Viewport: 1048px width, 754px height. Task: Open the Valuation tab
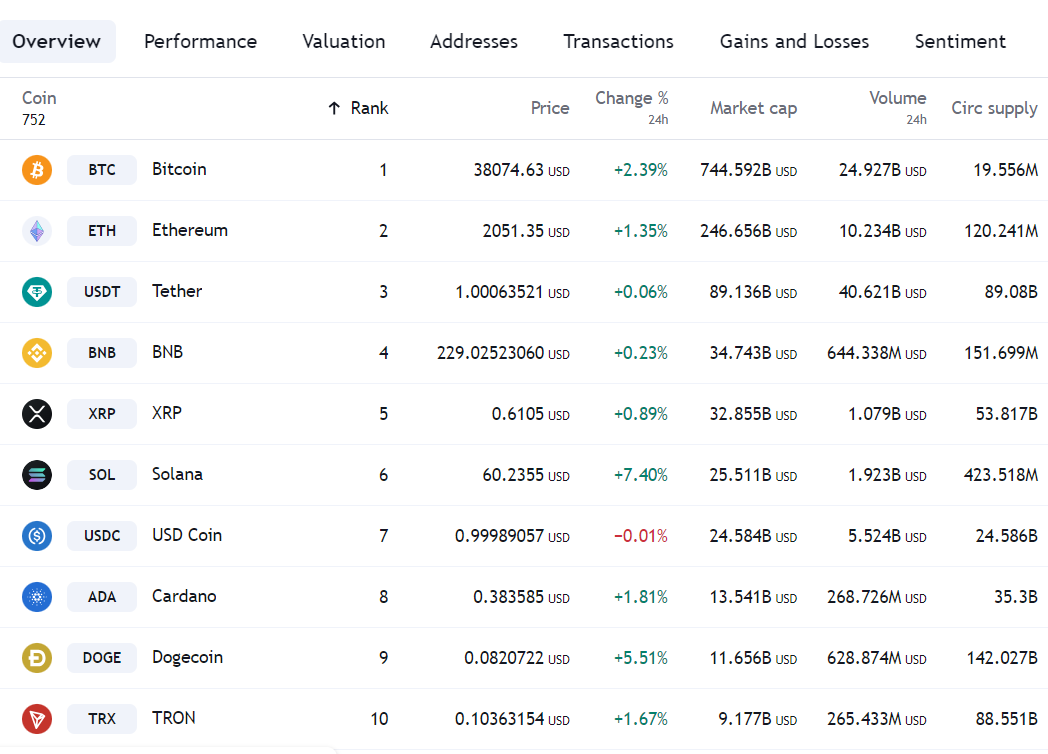344,41
